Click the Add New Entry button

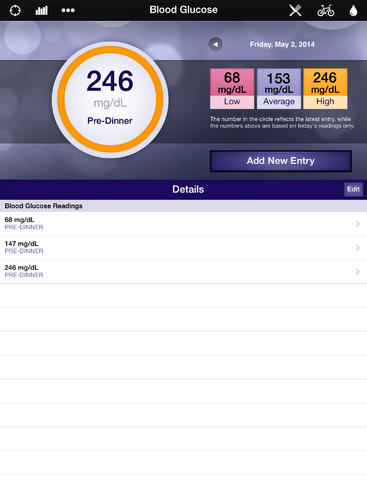pos(281,161)
